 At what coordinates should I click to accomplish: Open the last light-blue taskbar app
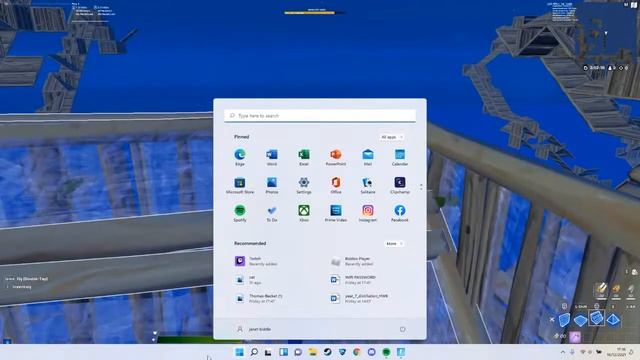coord(401,352)
